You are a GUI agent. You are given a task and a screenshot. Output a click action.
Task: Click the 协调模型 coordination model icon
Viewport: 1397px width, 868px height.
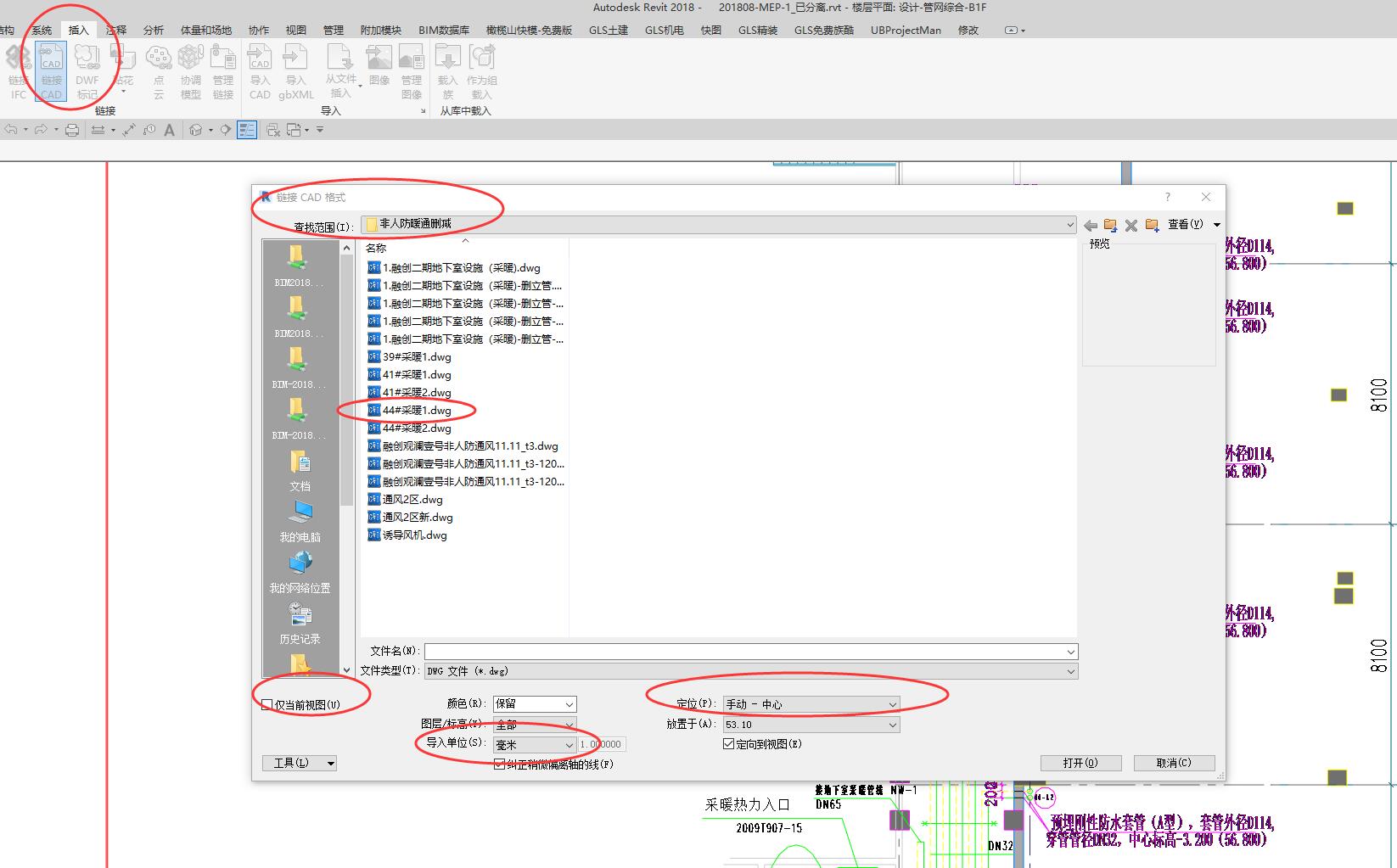pyautogui.click(x=191, y=72)
